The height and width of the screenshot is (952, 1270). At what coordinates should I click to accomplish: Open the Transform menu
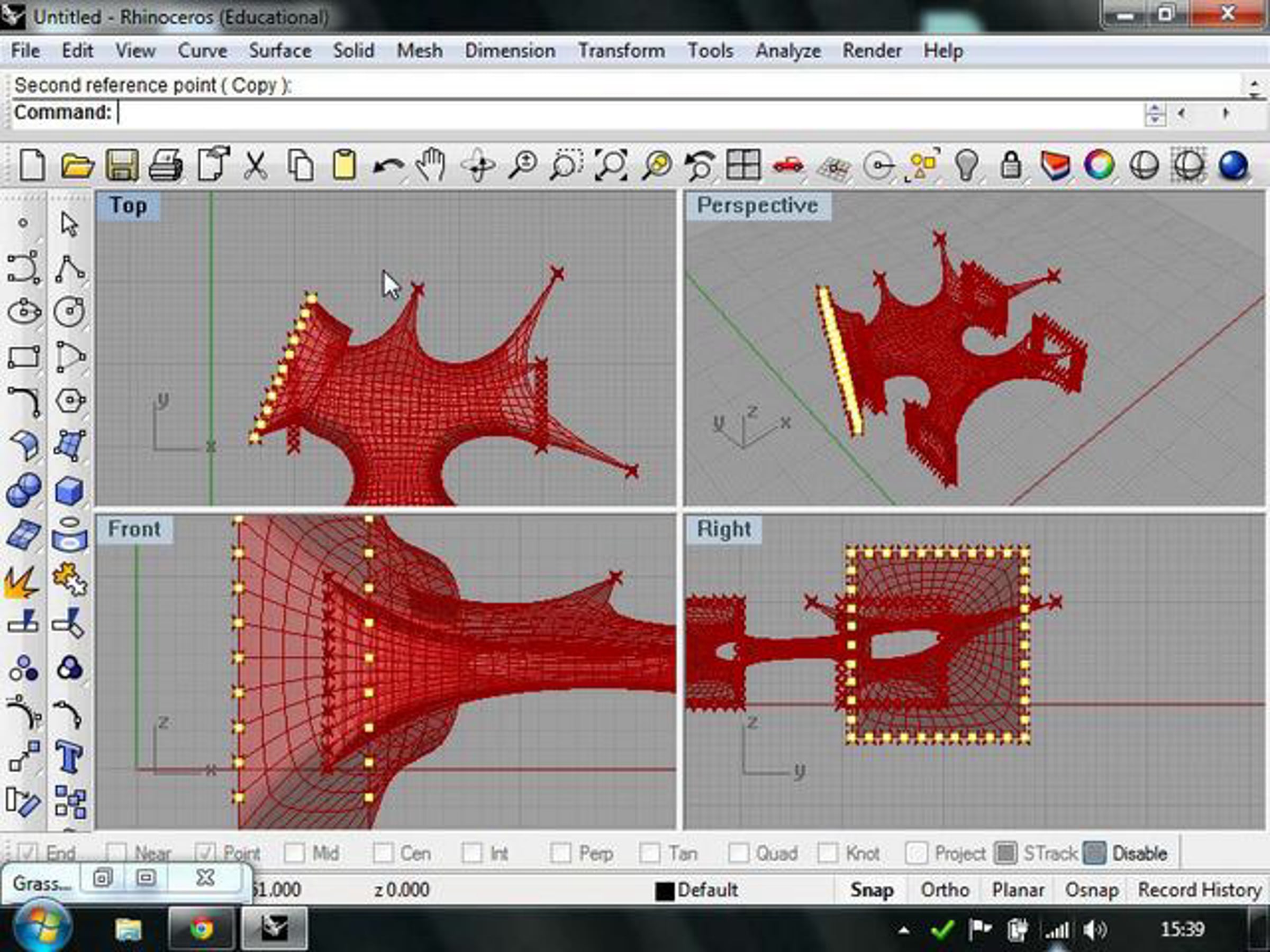621,51
